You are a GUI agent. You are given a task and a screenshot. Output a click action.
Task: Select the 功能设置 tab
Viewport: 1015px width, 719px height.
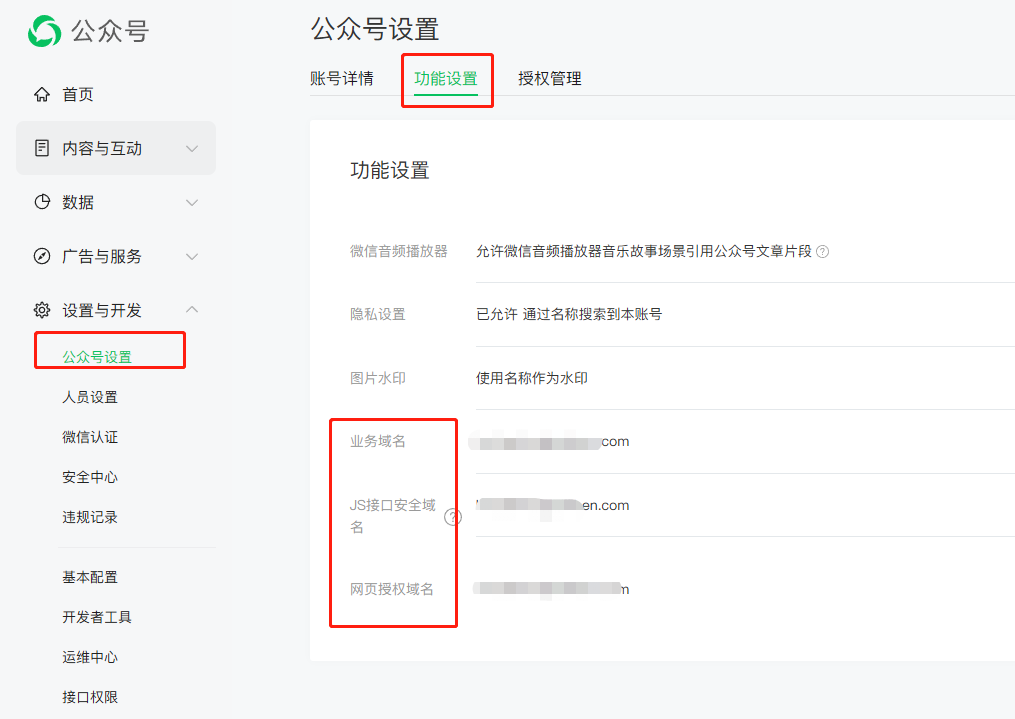click(x=446, y=78)
